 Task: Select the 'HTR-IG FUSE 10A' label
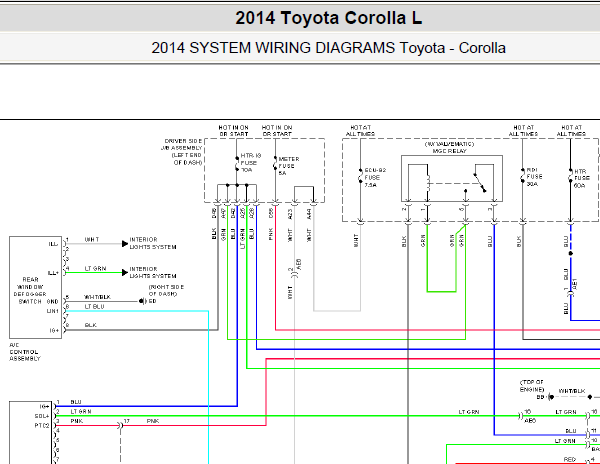click(x=251, y=163)
